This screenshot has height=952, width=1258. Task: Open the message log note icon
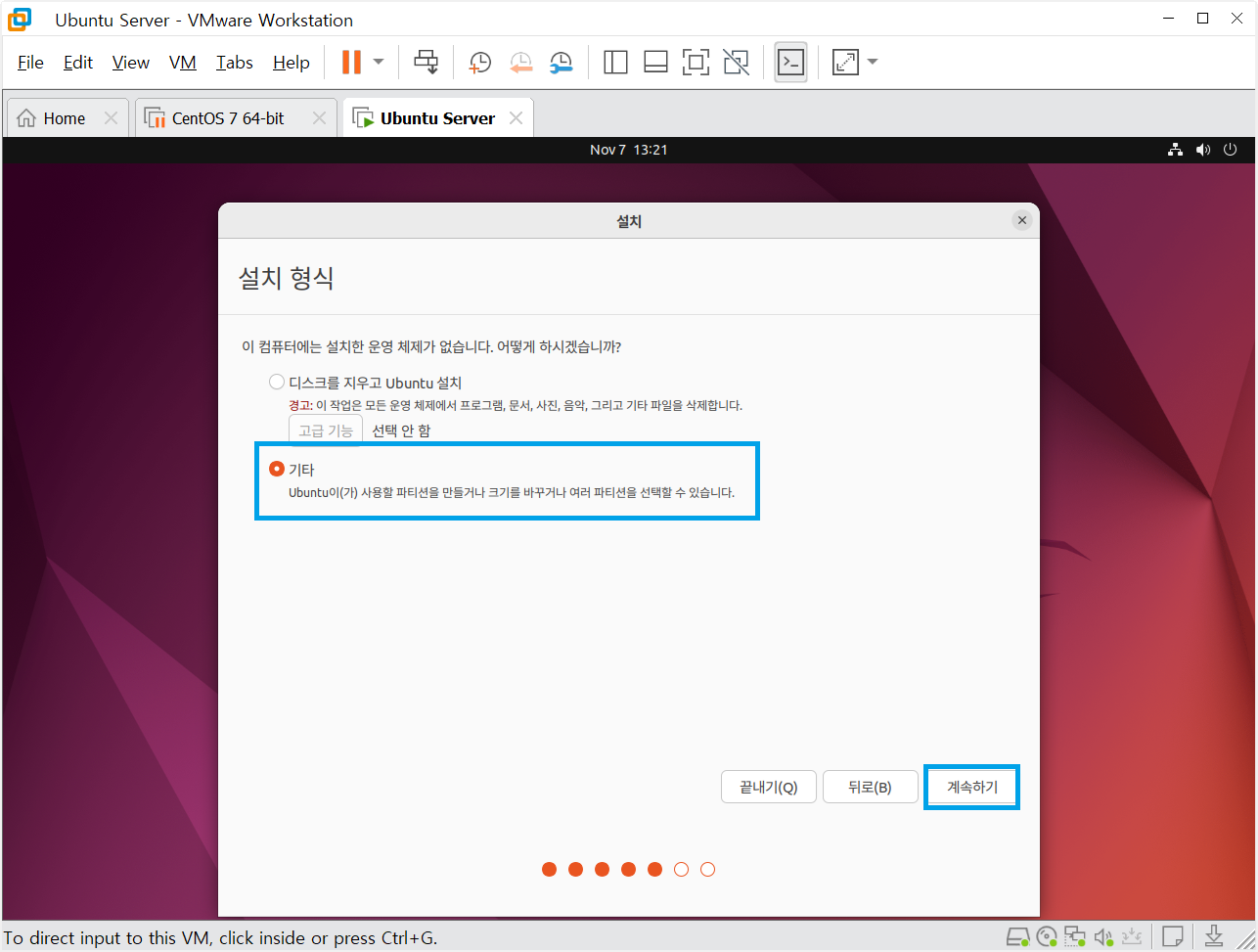1173,937
